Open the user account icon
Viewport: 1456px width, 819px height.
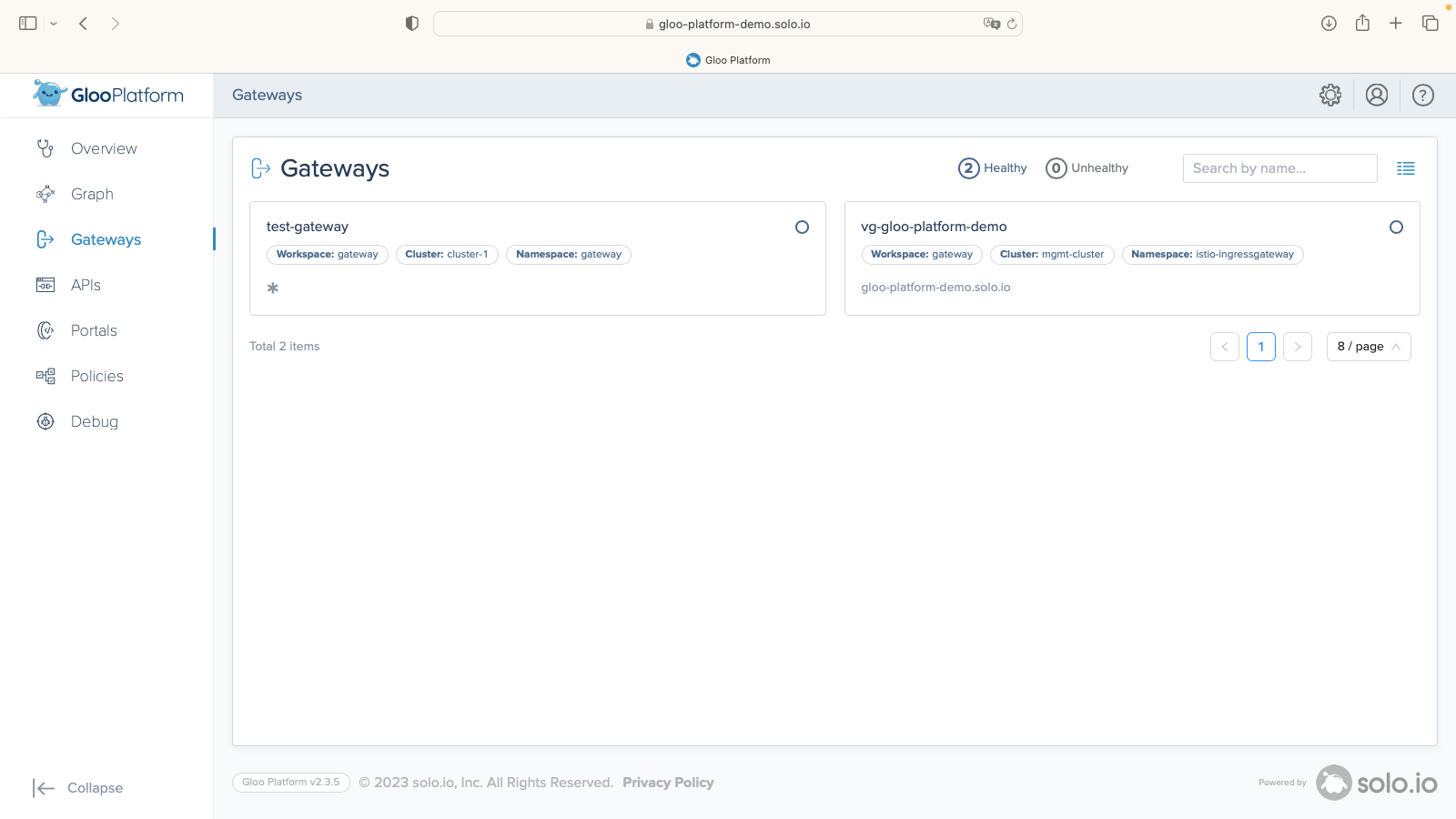[x=1377, y=95]
